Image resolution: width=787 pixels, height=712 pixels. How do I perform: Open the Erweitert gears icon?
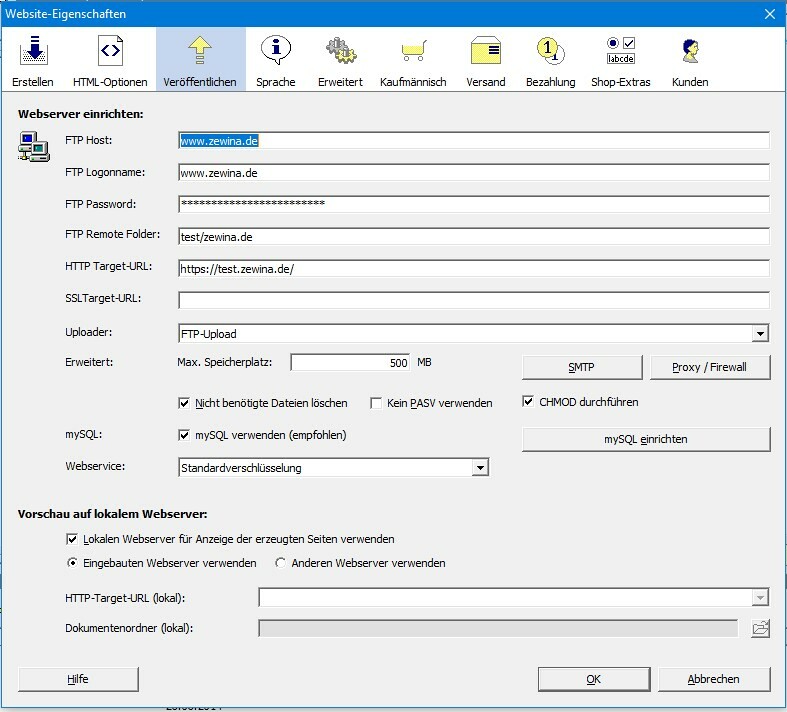coord(341,51)
